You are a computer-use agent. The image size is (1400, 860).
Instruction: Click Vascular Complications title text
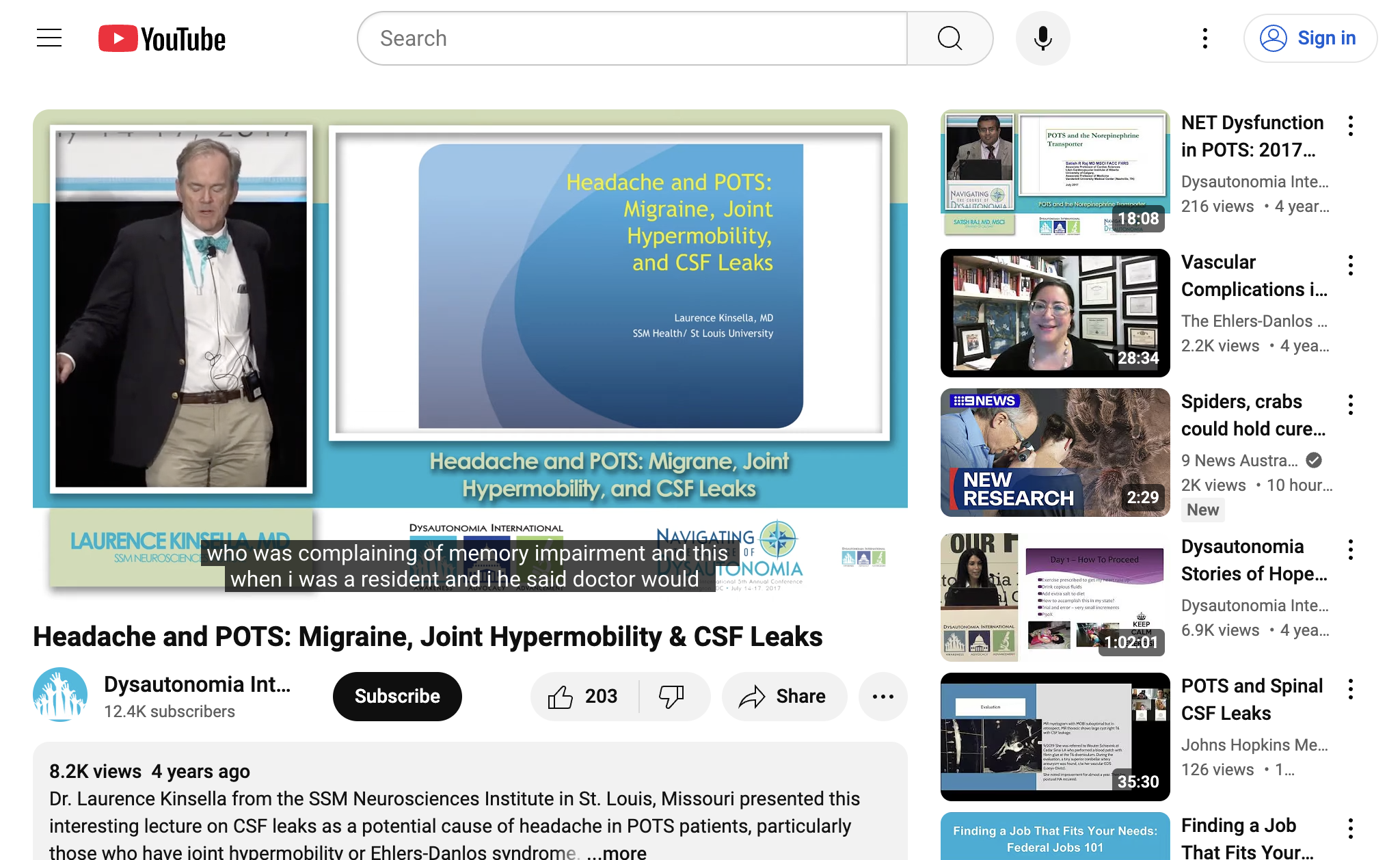pyautogui.click(x=1254, y=276)
